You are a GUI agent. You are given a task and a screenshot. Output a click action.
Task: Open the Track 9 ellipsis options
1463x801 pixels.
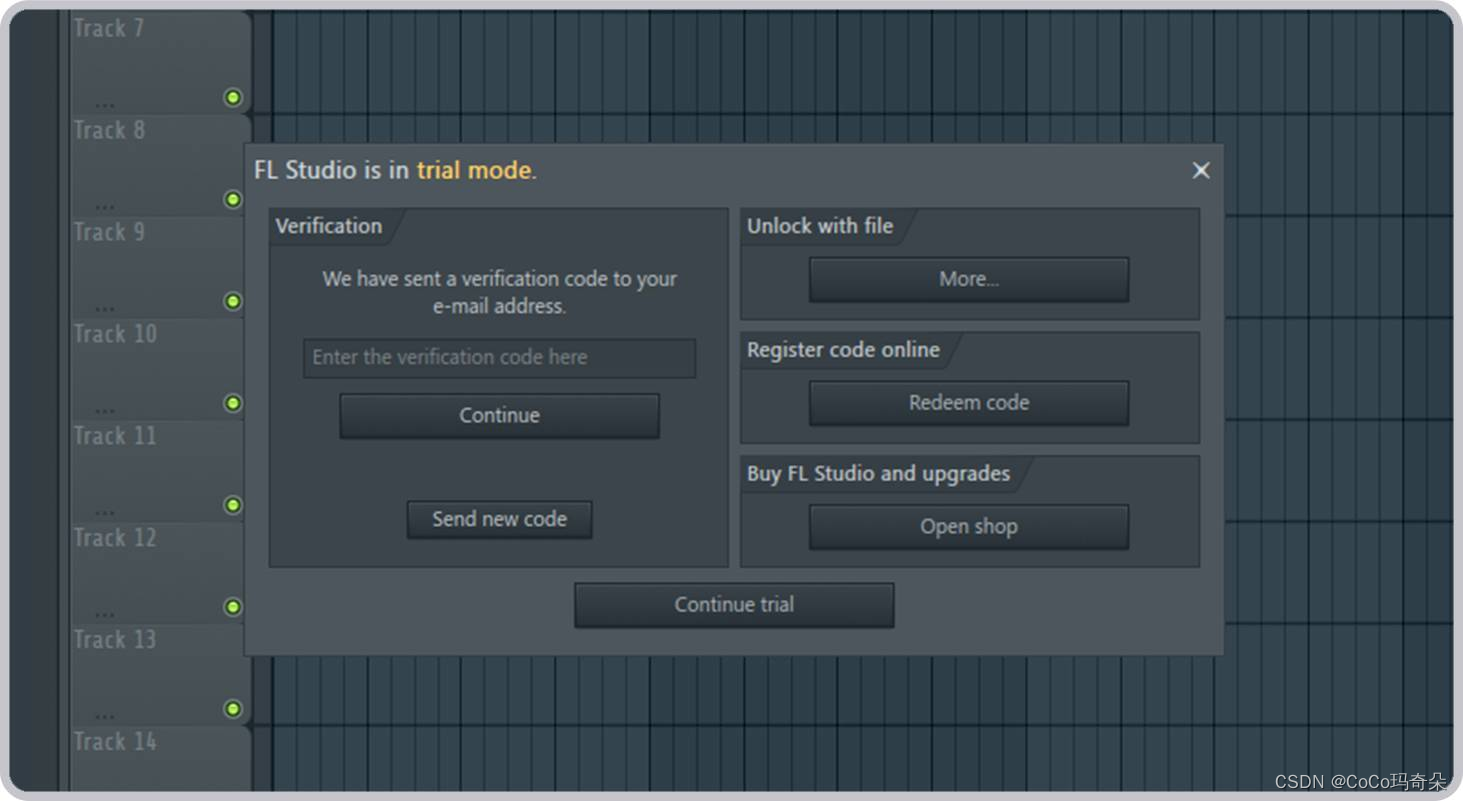tap(105, 307)
